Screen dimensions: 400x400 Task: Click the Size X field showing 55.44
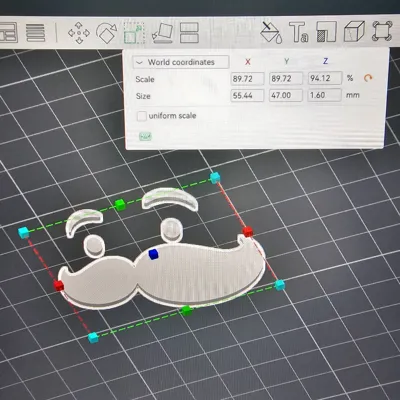247,96
